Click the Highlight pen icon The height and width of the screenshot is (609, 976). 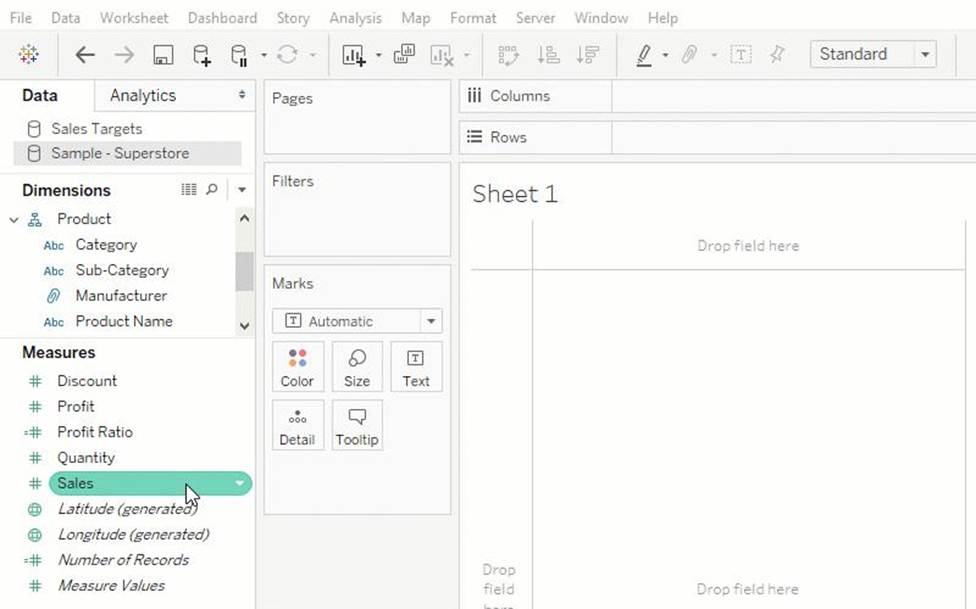pyautogui.click(x=644, y=55)
